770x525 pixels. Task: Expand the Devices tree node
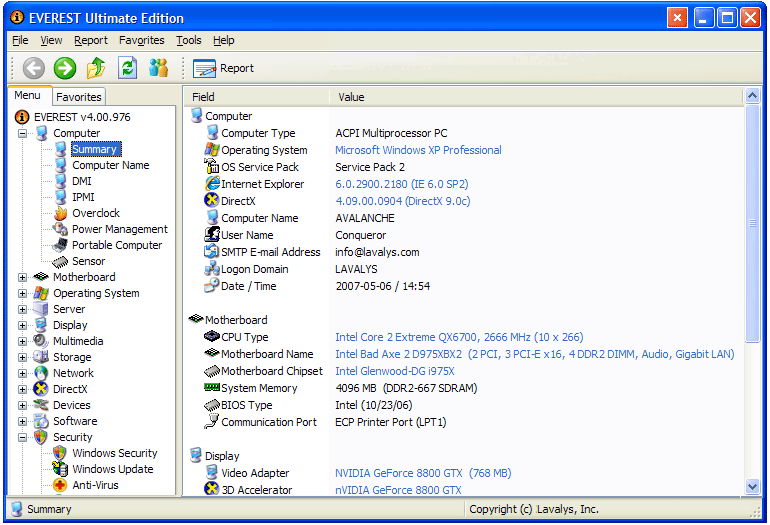[22, 405]
